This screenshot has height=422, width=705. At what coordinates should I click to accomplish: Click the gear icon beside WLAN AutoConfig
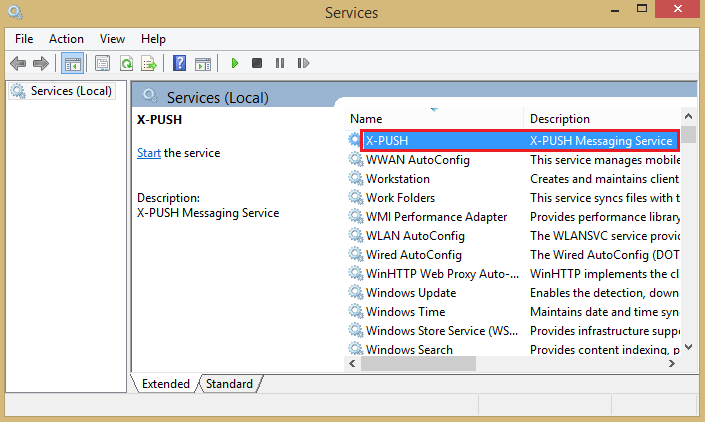click(356, 235)
